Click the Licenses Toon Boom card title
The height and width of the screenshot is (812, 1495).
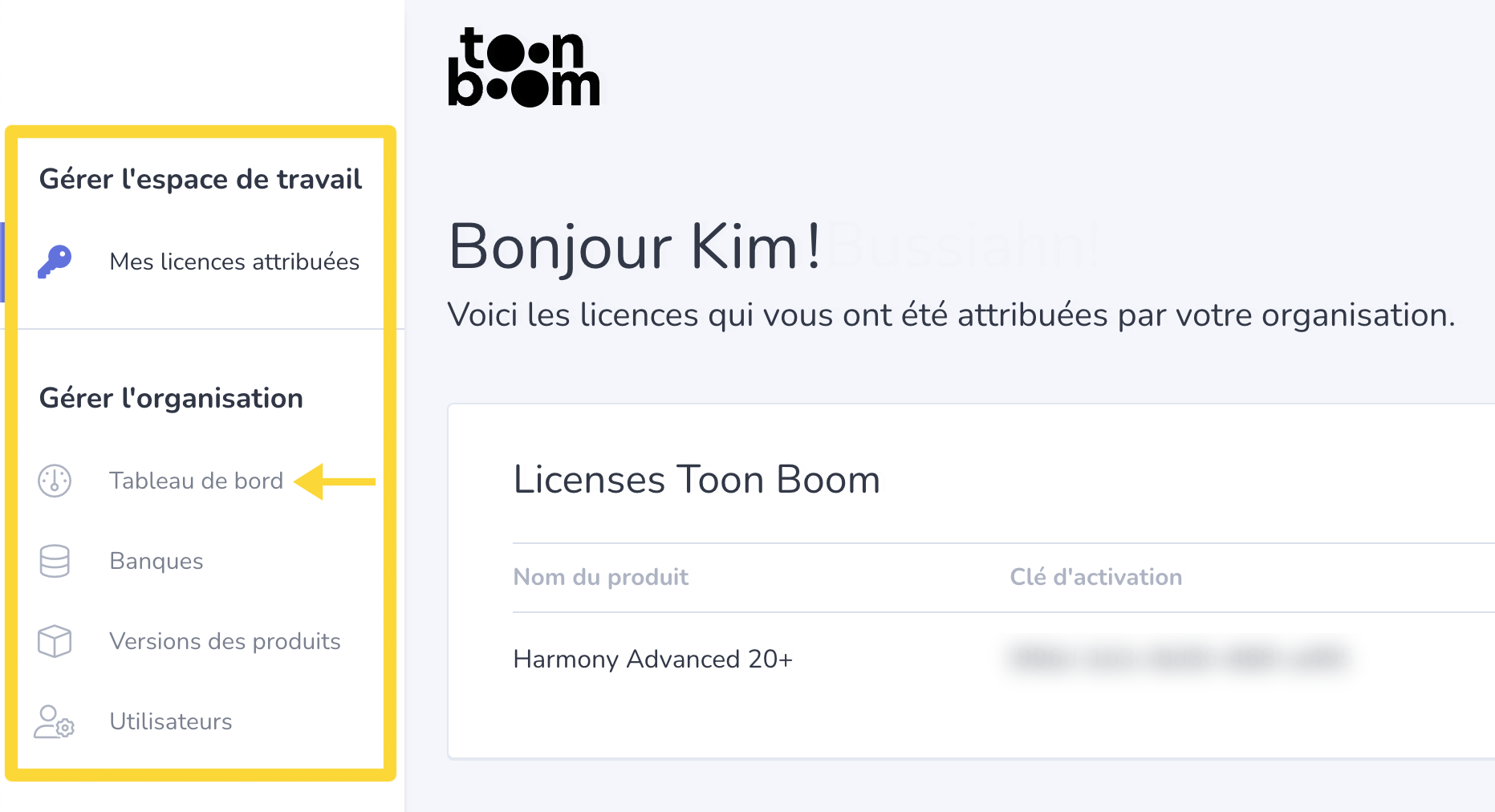(x=697, y=480)
